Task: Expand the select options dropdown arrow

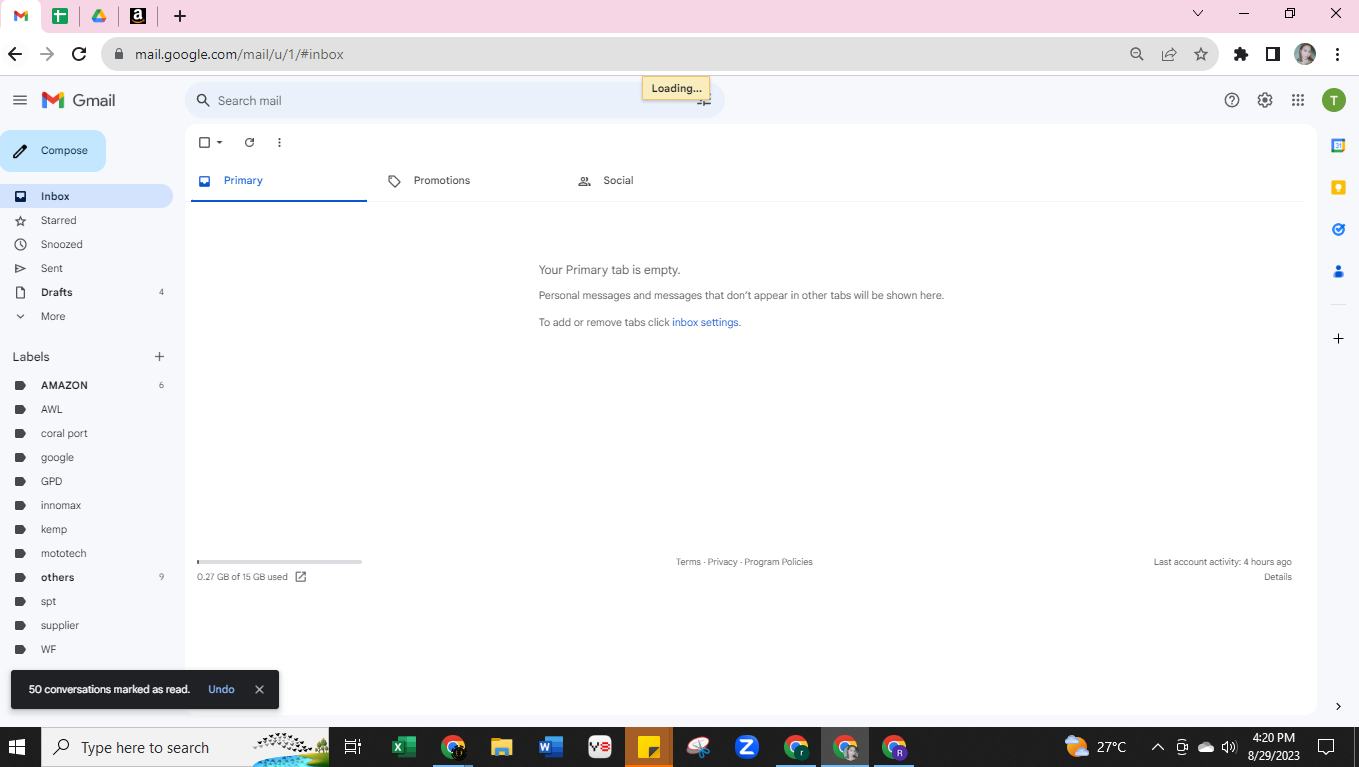Action: point(220,142)
